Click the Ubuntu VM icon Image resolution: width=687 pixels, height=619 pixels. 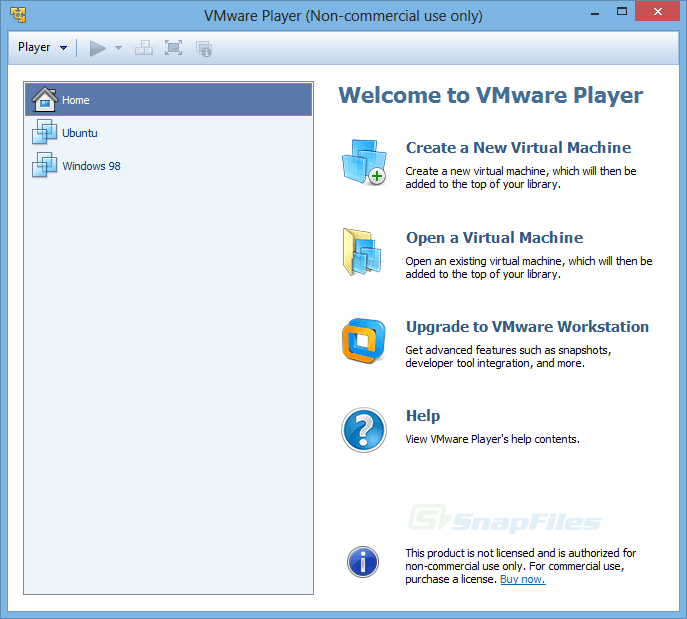(x=44, y=132)
